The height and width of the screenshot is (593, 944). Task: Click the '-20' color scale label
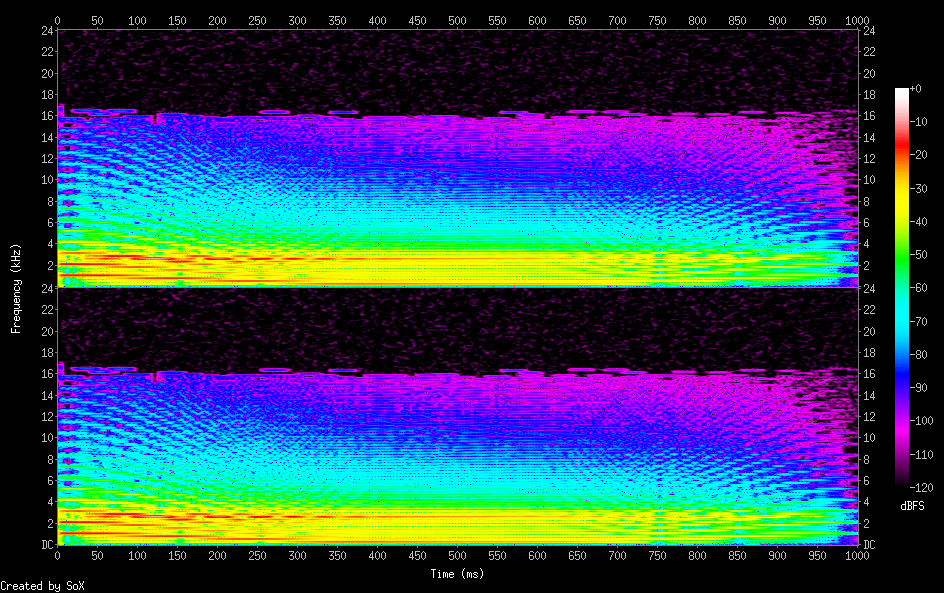[x=918, y=155]
